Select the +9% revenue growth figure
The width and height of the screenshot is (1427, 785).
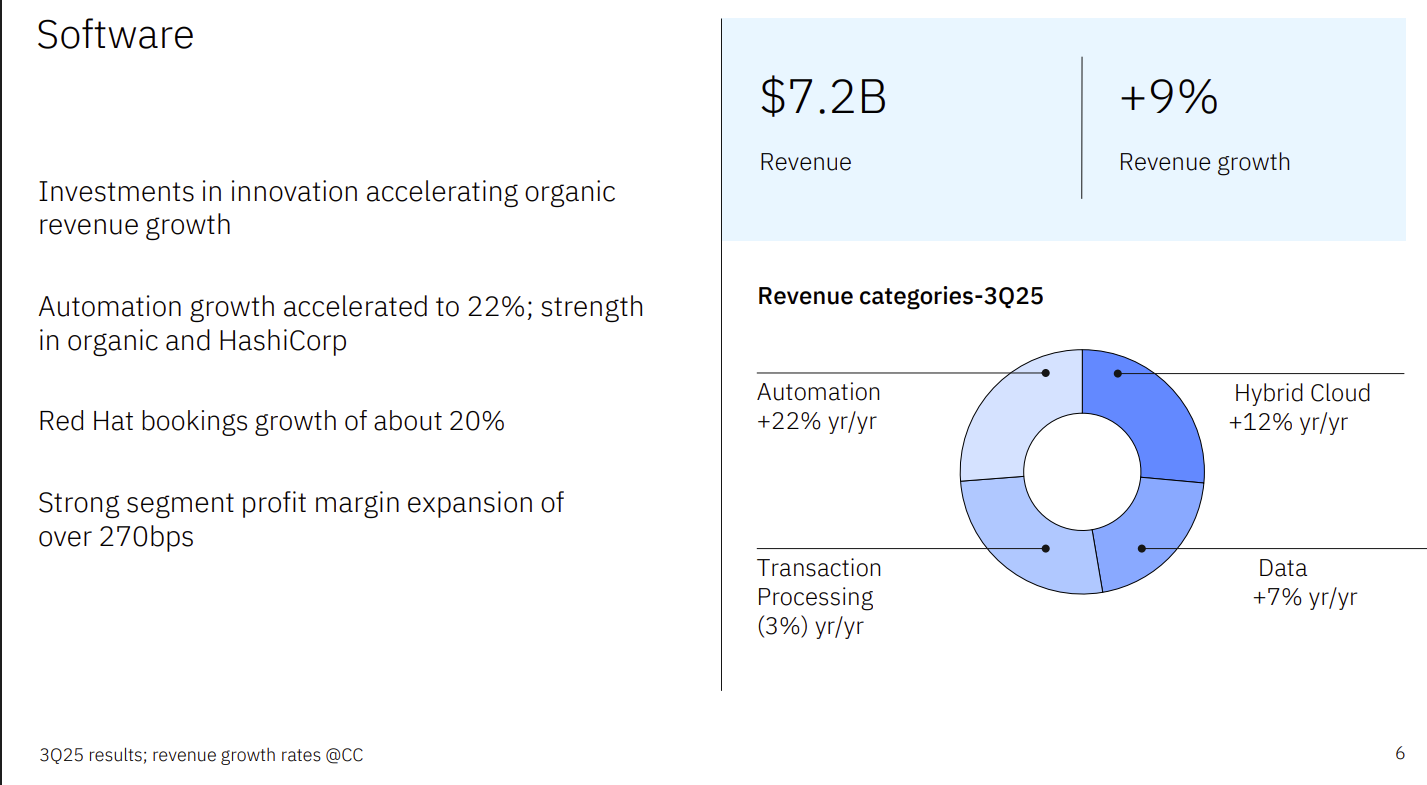(1168, 97)
